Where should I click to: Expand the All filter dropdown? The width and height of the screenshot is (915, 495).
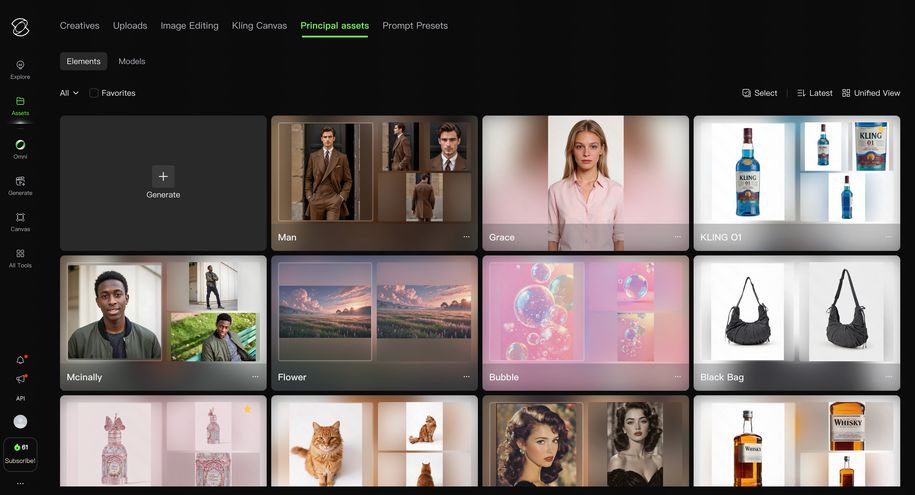click(69, 93)
